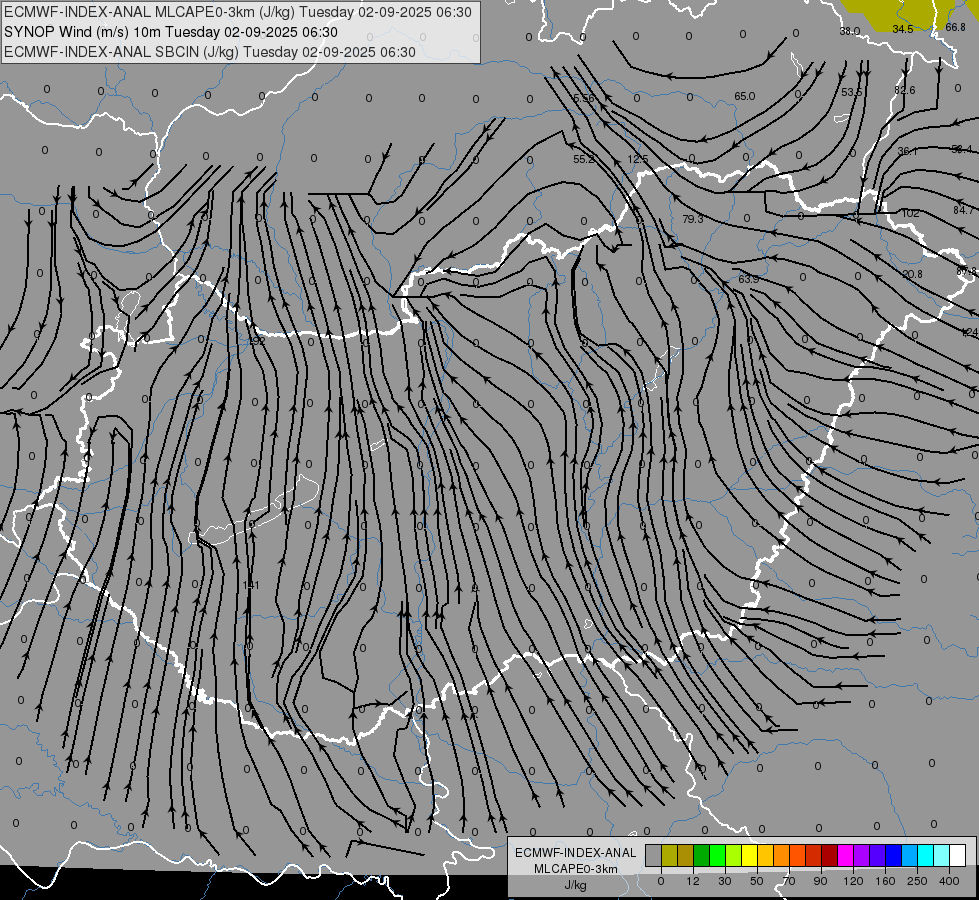This screenshot has width=979, height=900.
Task: Click the legend title 'ECMWF-INDEX-ANAL'
Action: [x=576, y=853]
